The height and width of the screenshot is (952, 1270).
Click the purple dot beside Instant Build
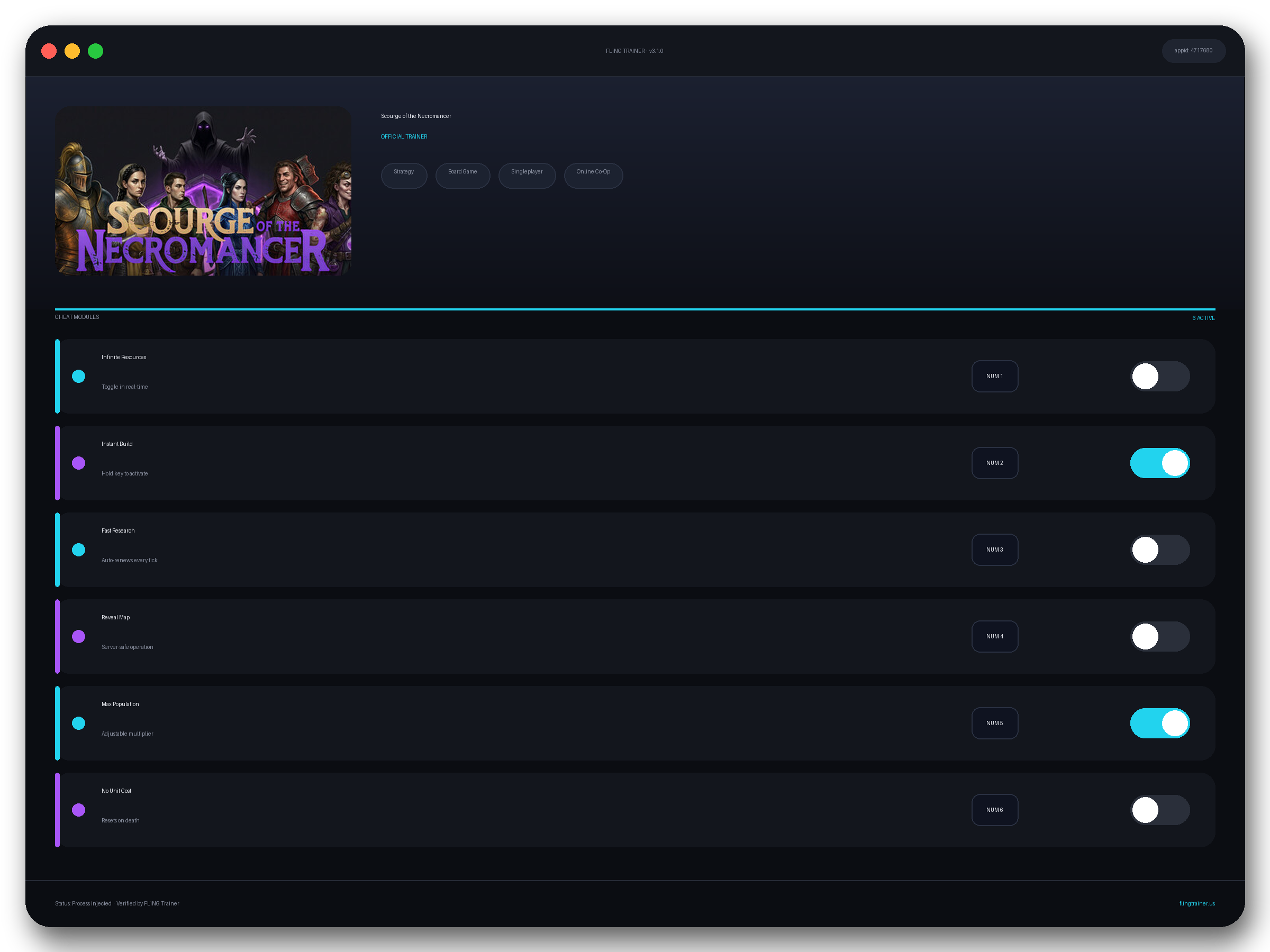point(79,463)
